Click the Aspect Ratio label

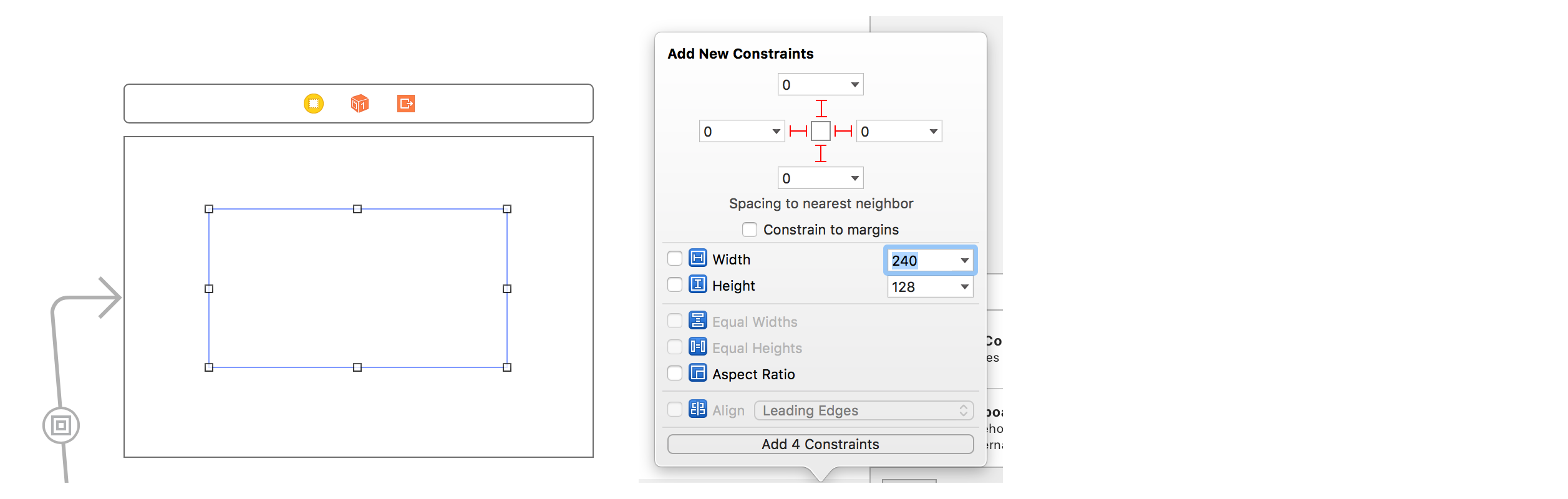click(x=753, y=374)
